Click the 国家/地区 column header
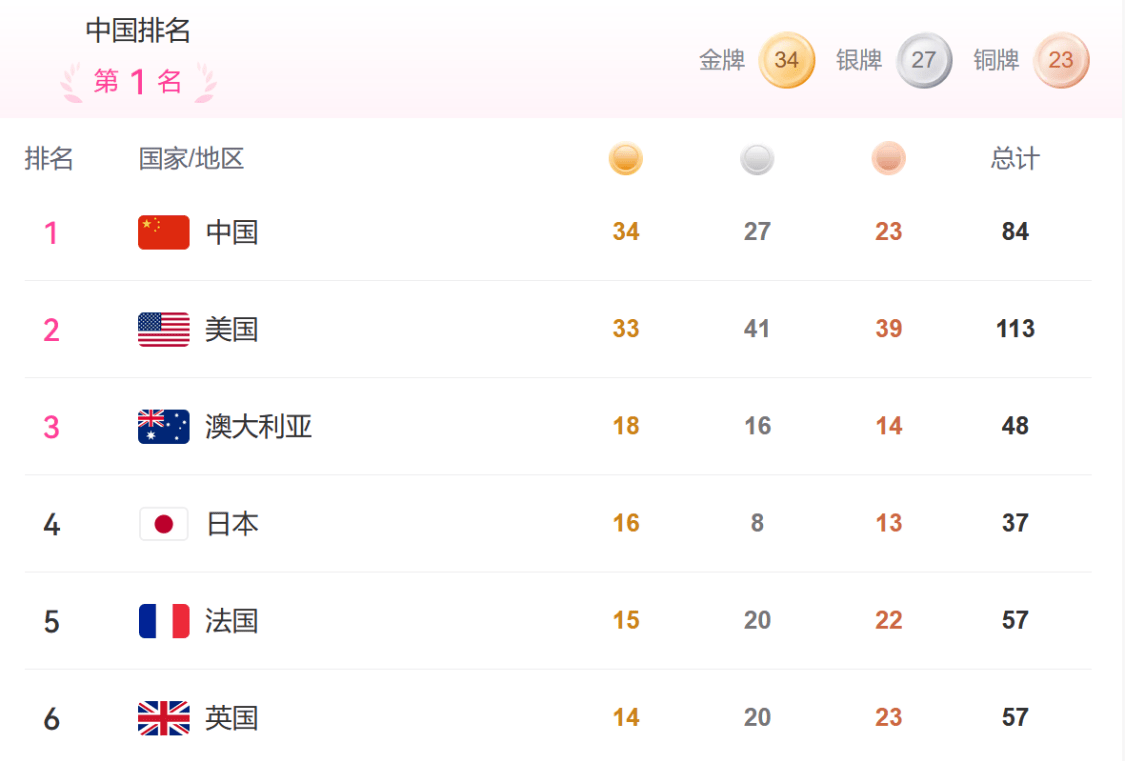Screen dimensions: 1125x761 point(191,159)
